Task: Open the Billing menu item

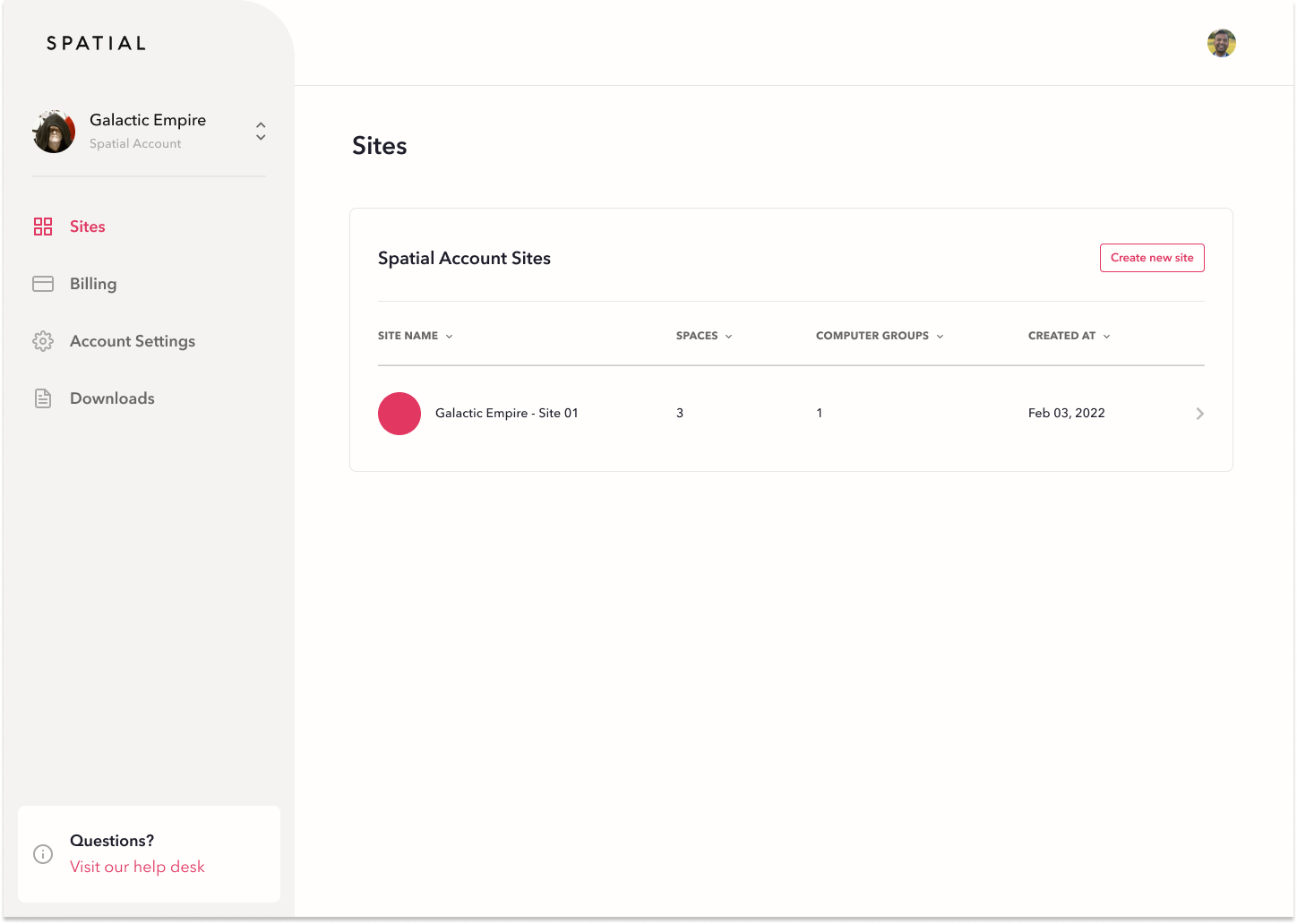Action: [93, 284]
